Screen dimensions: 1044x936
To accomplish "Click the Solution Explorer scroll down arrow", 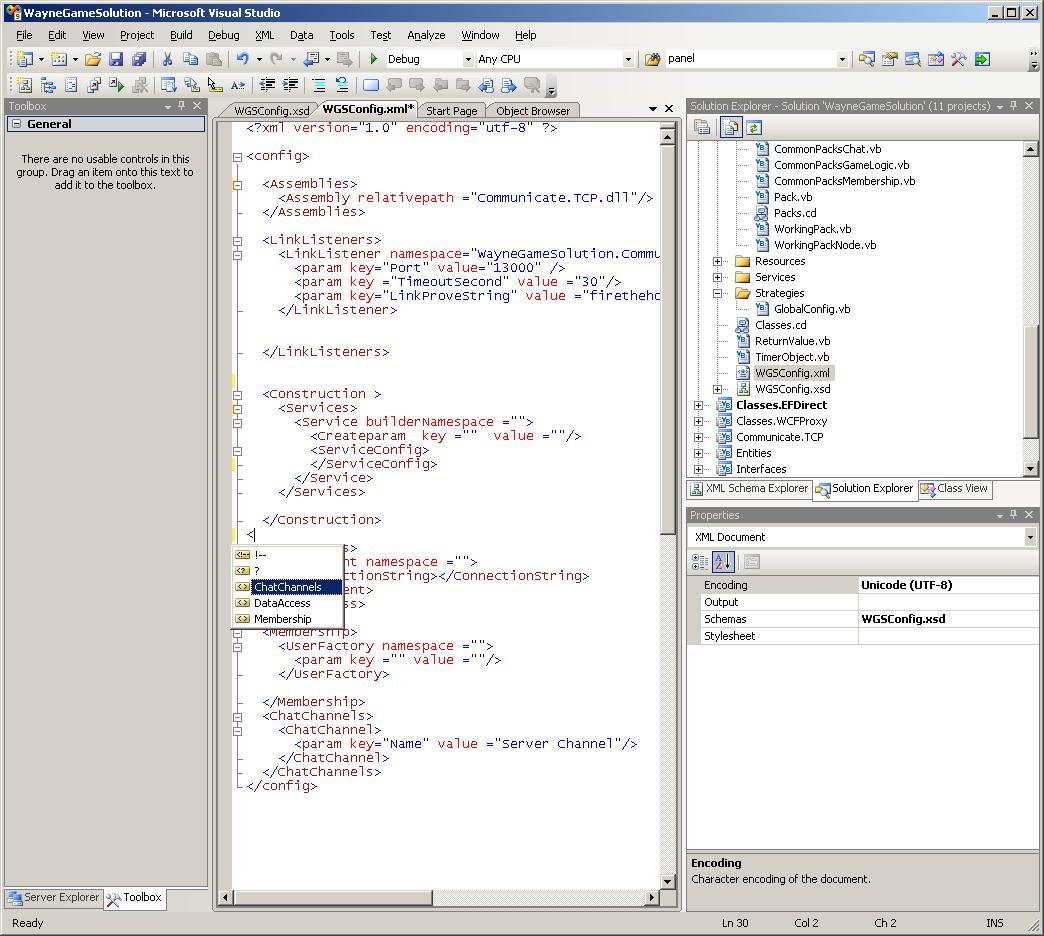I will coord(1030,469).
